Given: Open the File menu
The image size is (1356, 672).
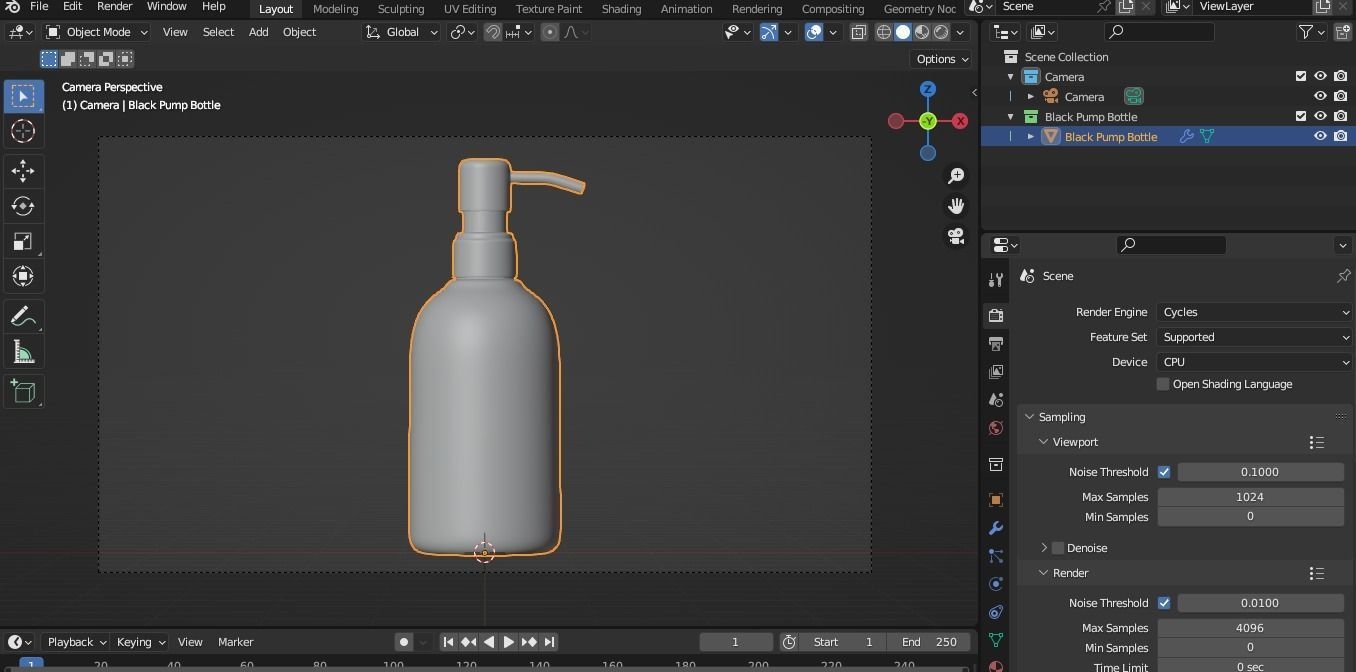Looking at the screenshot, I should (39, 7).
